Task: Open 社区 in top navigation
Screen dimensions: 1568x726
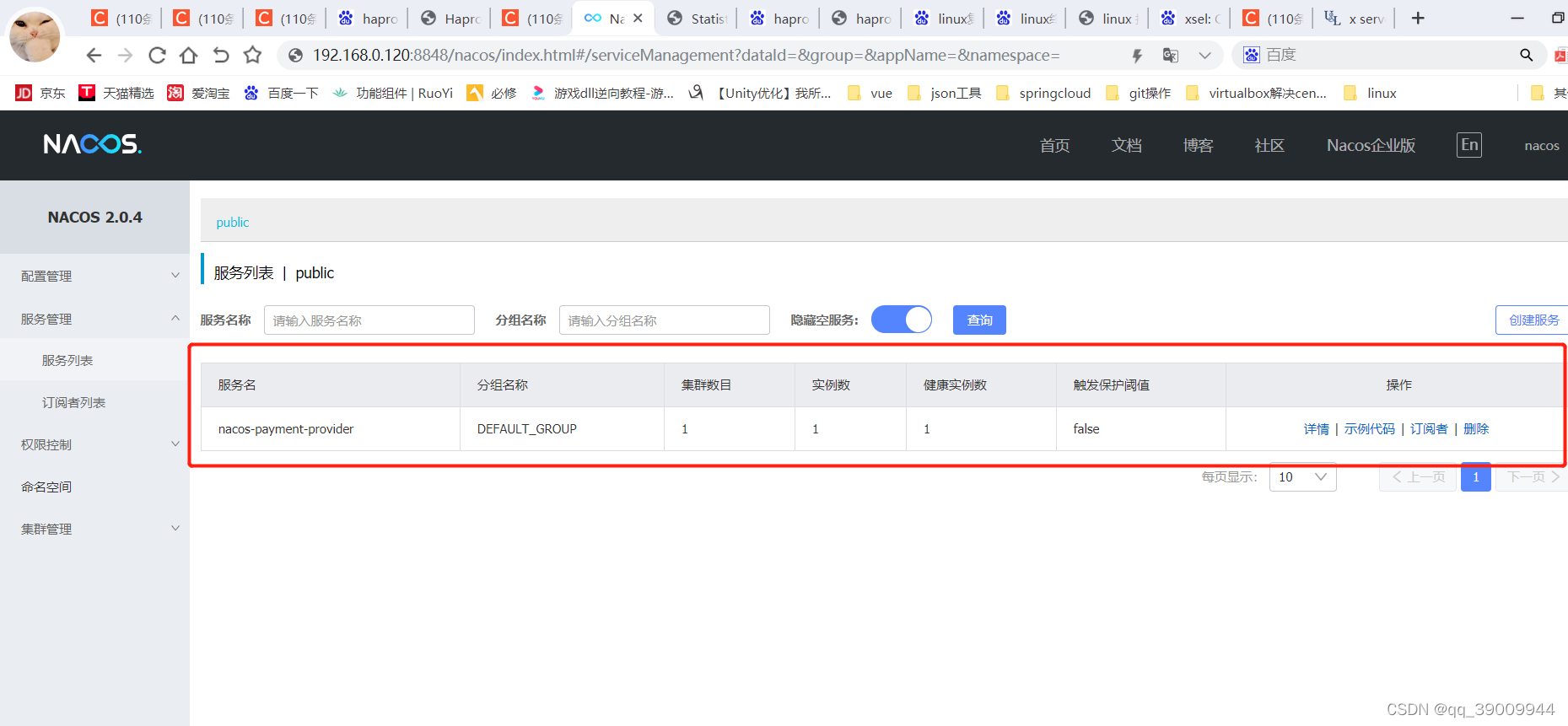Action: point(1269,145)
